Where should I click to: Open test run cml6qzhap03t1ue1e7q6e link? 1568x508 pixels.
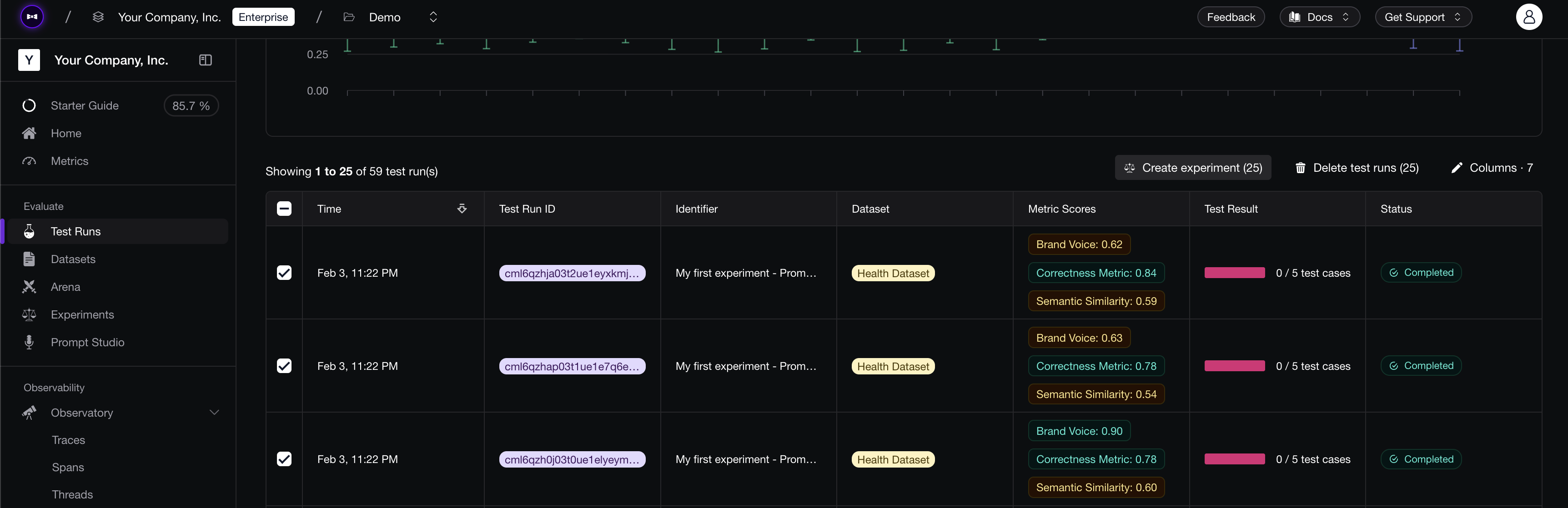(x=572, y=366)
